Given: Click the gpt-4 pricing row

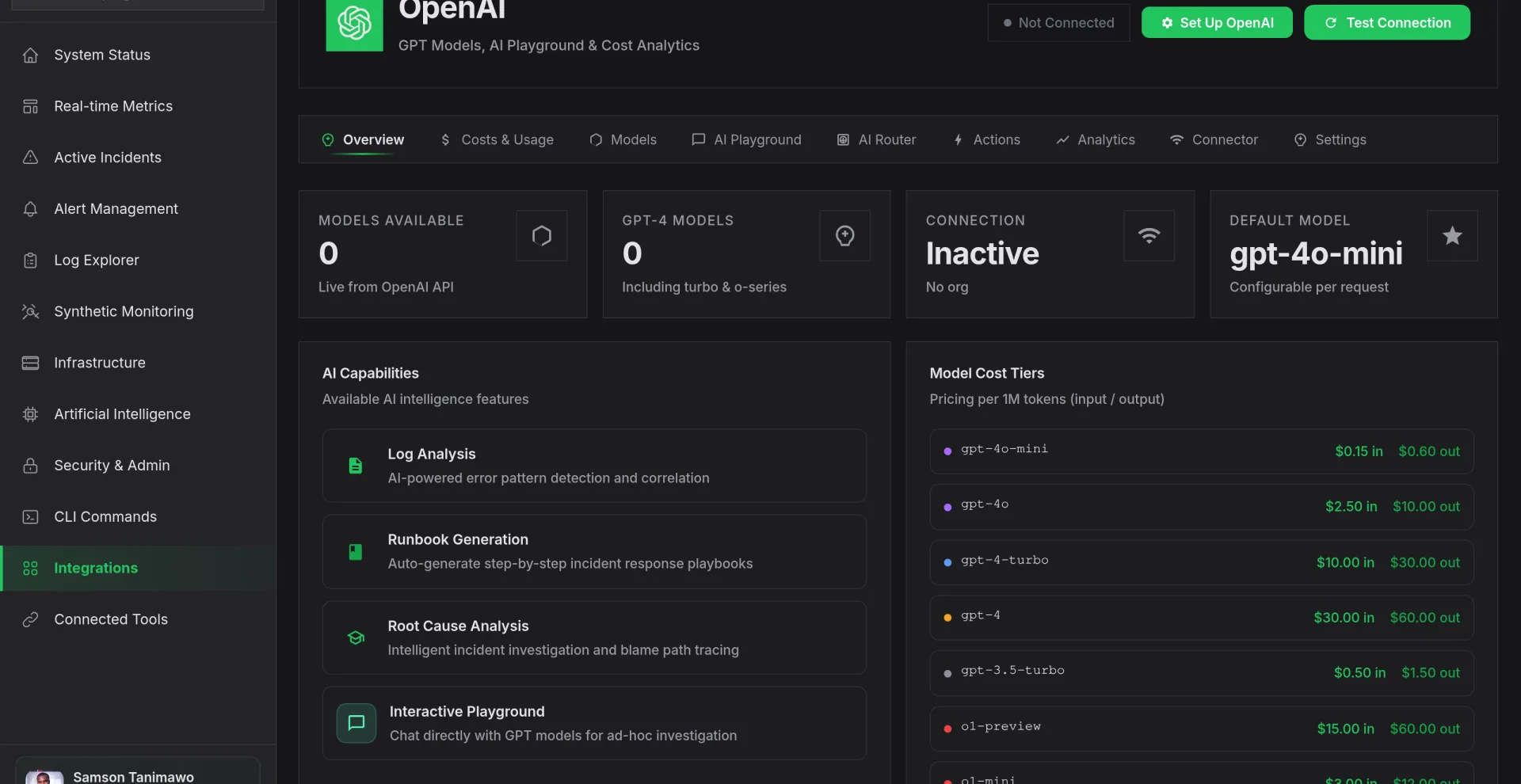Looking at the screenshot, I should (x=1202, y=618).
